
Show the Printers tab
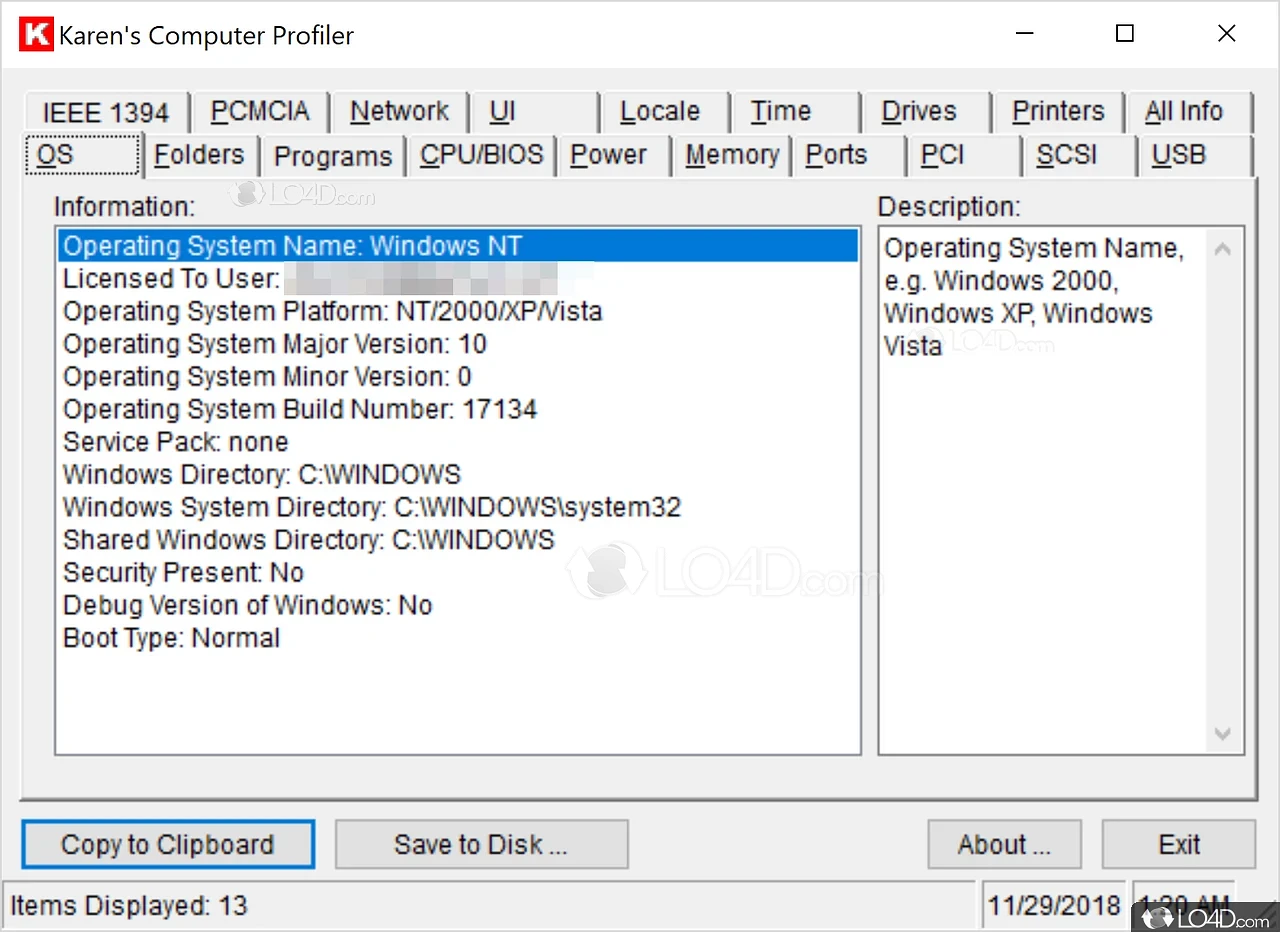click(x=1058, y=112)
